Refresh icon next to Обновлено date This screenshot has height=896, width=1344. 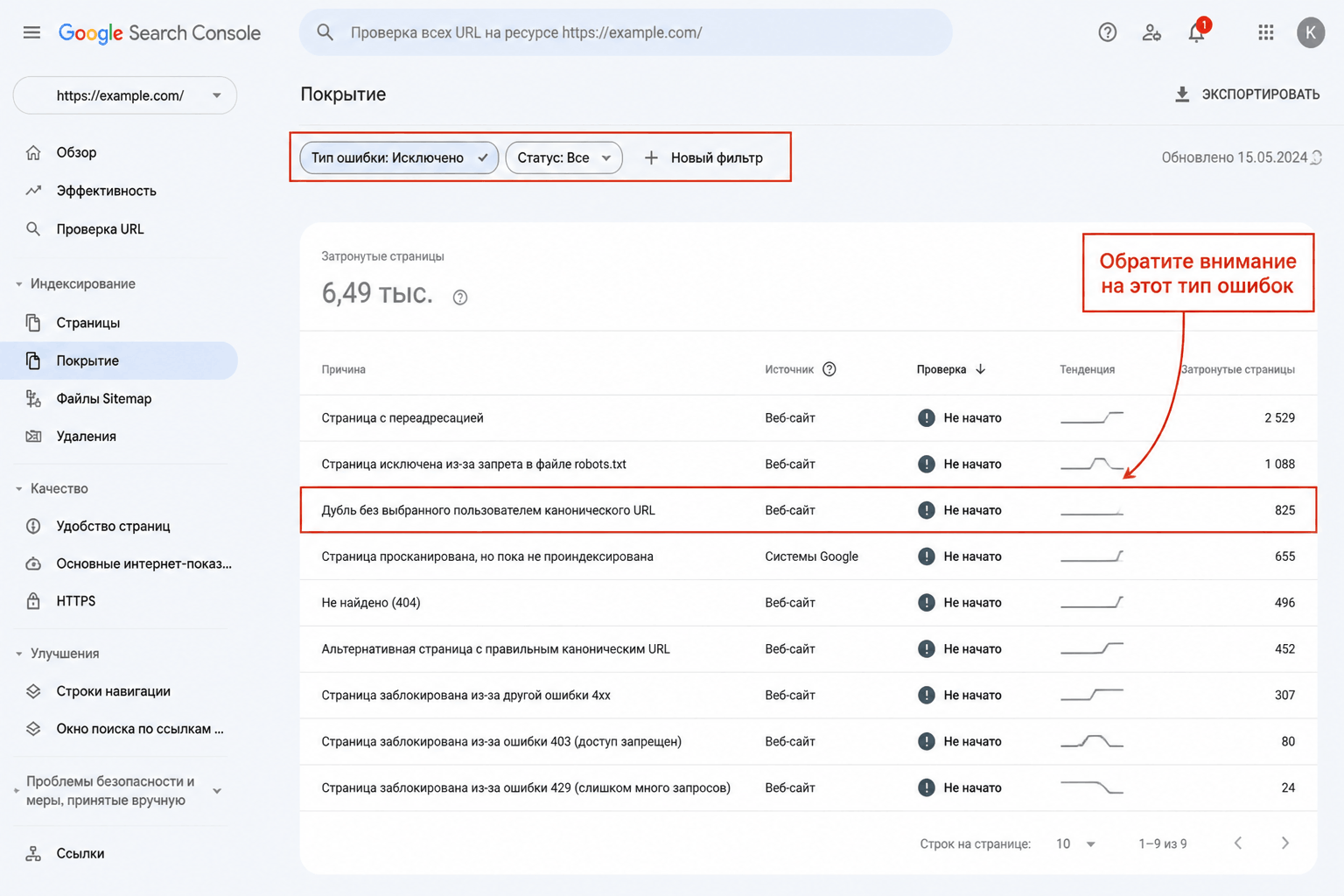coord(1317,157)
